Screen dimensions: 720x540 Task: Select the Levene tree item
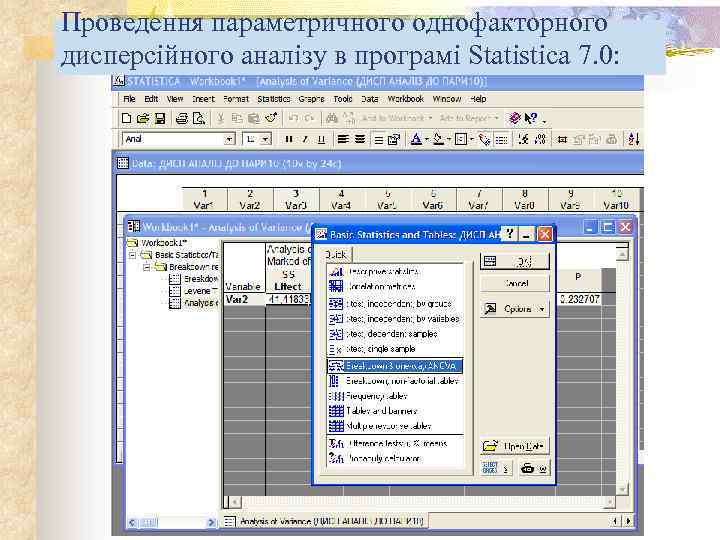193,291
